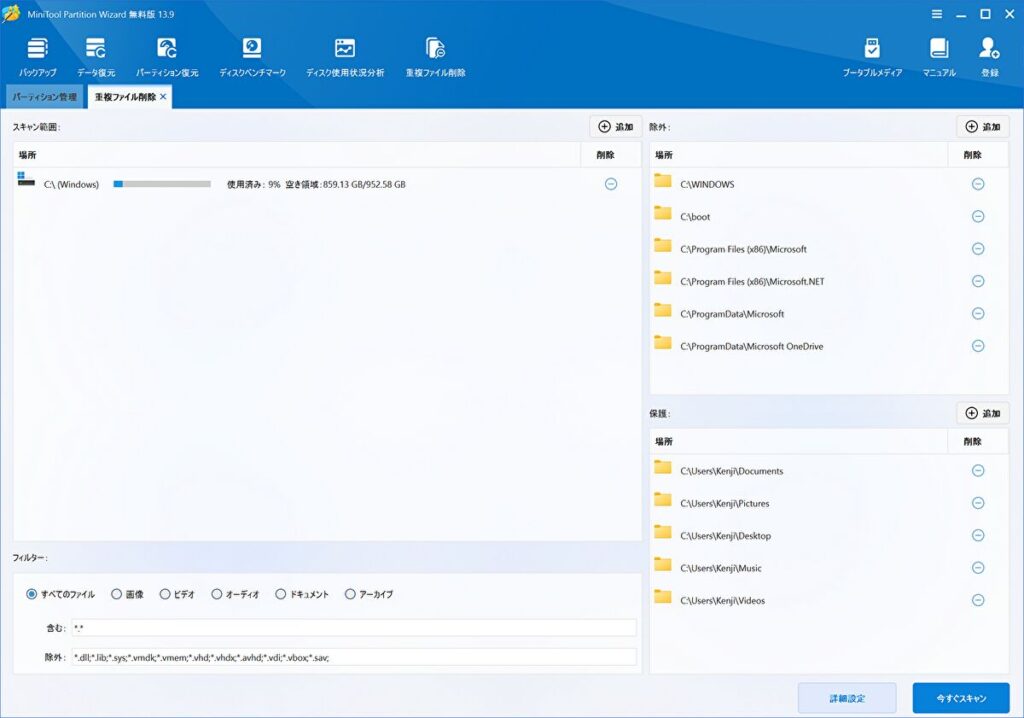
Task: Select the ビデオ filter radio button
Action: coord(165,594)
